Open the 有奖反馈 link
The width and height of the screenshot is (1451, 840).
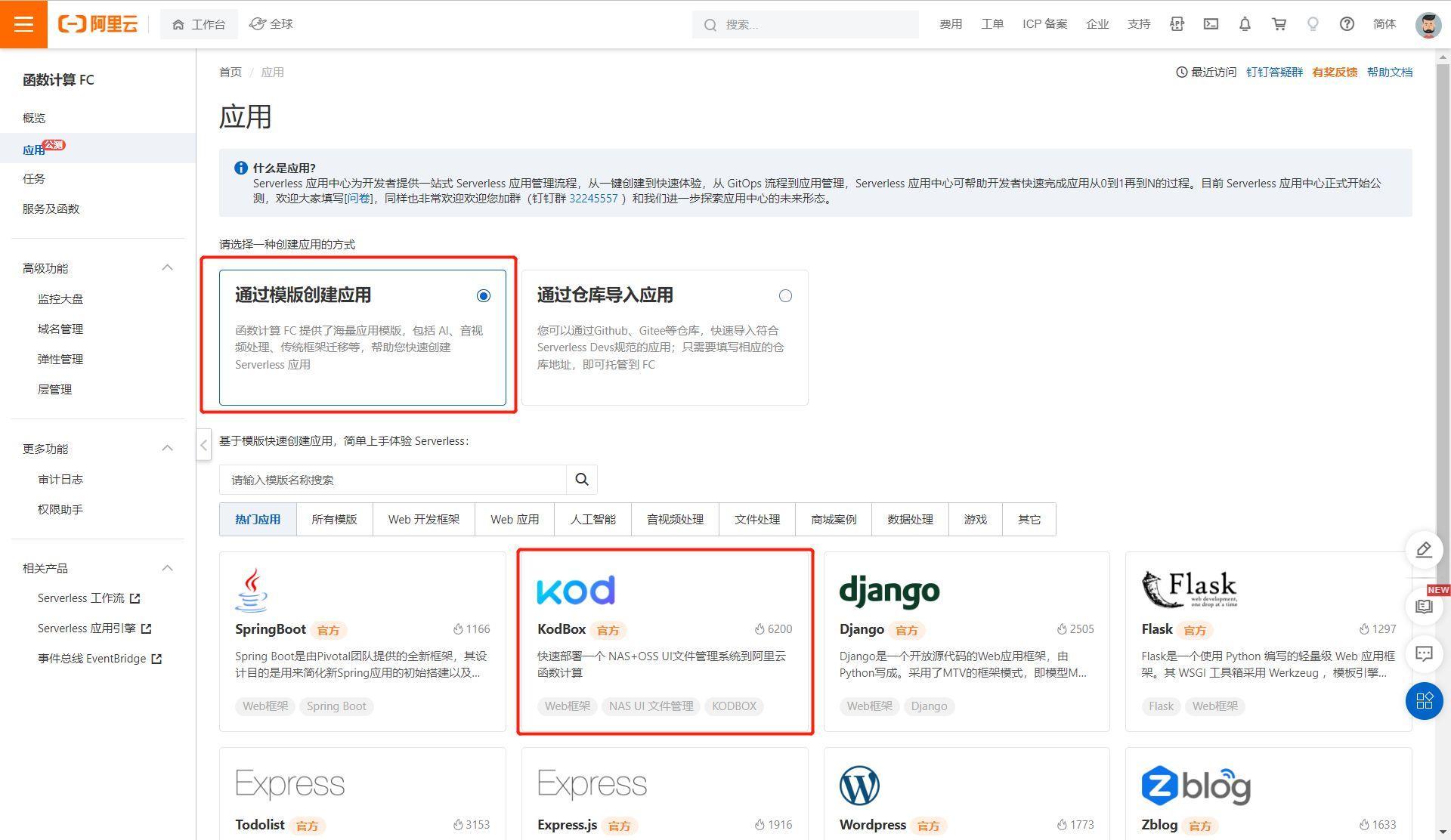pos(1335,73)
